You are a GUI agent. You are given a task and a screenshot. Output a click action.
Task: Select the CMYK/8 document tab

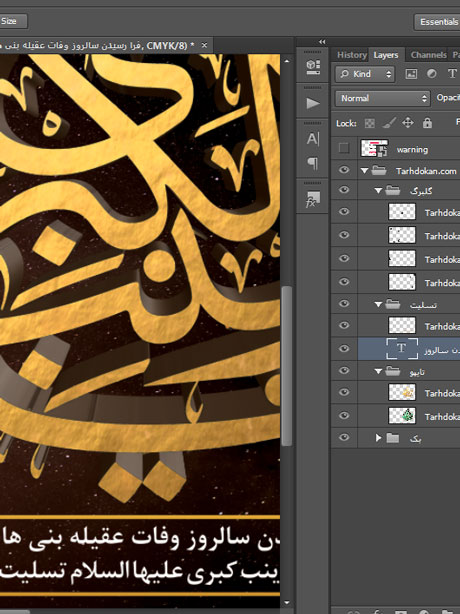pyautogui.click(x=106, y=46)
